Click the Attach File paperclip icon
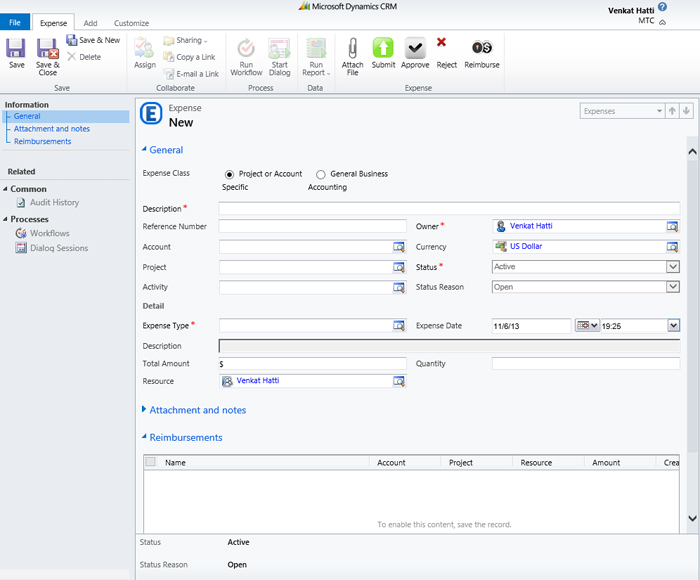This screenshot has height=580, width=700. pos(352,49)
